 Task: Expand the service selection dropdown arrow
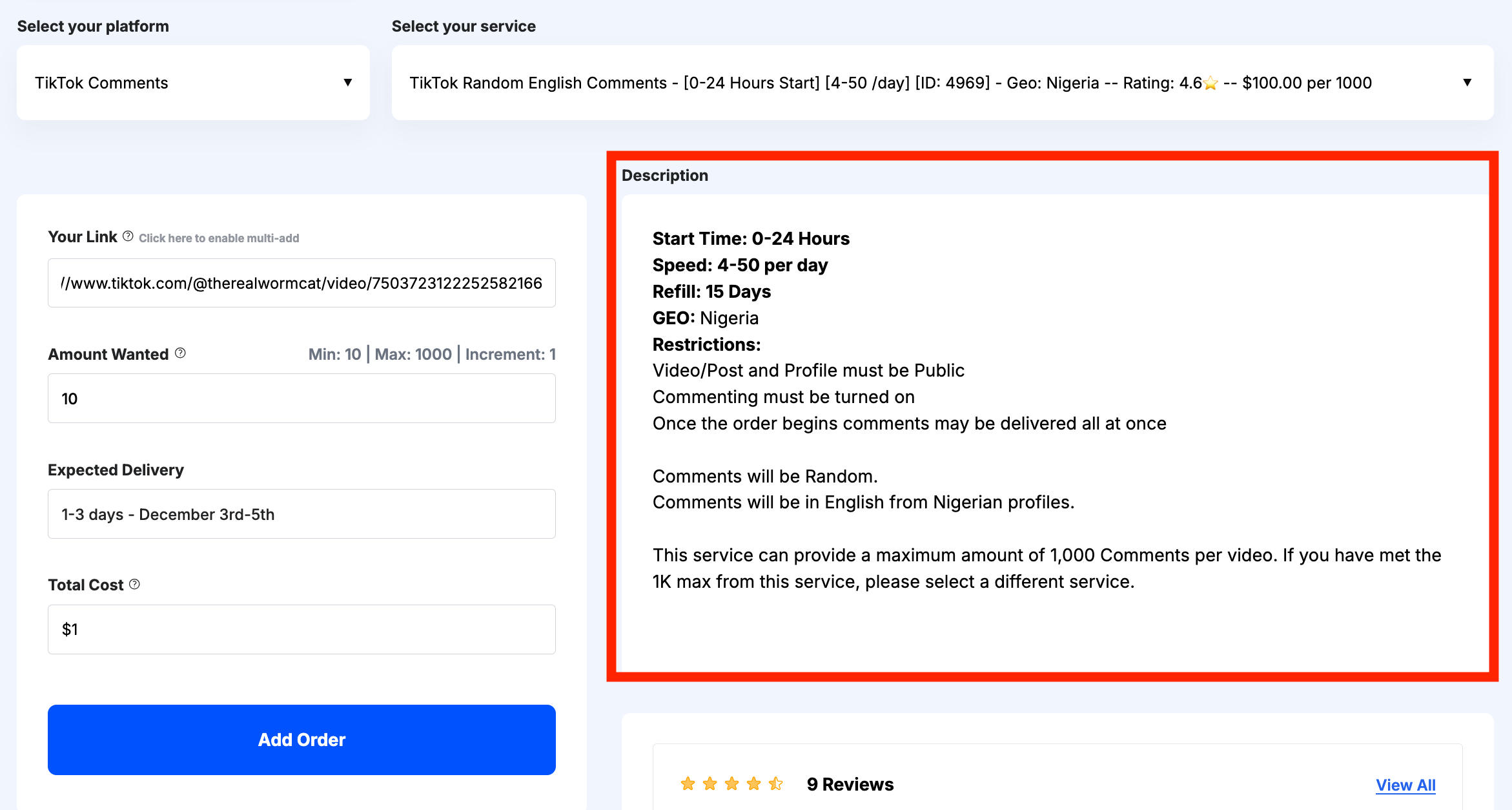(1467, 82)
